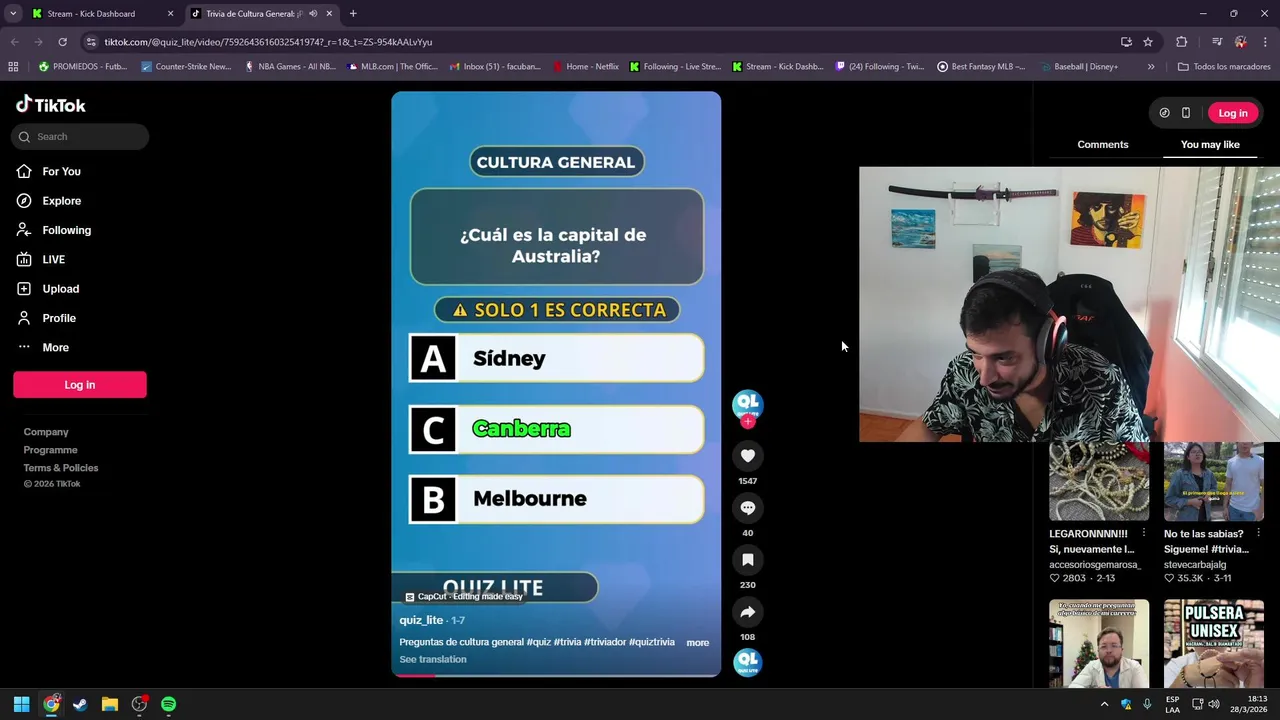Open volume control in system tray
Viewport: 1280px width, 720px height.
point(1213,704)
